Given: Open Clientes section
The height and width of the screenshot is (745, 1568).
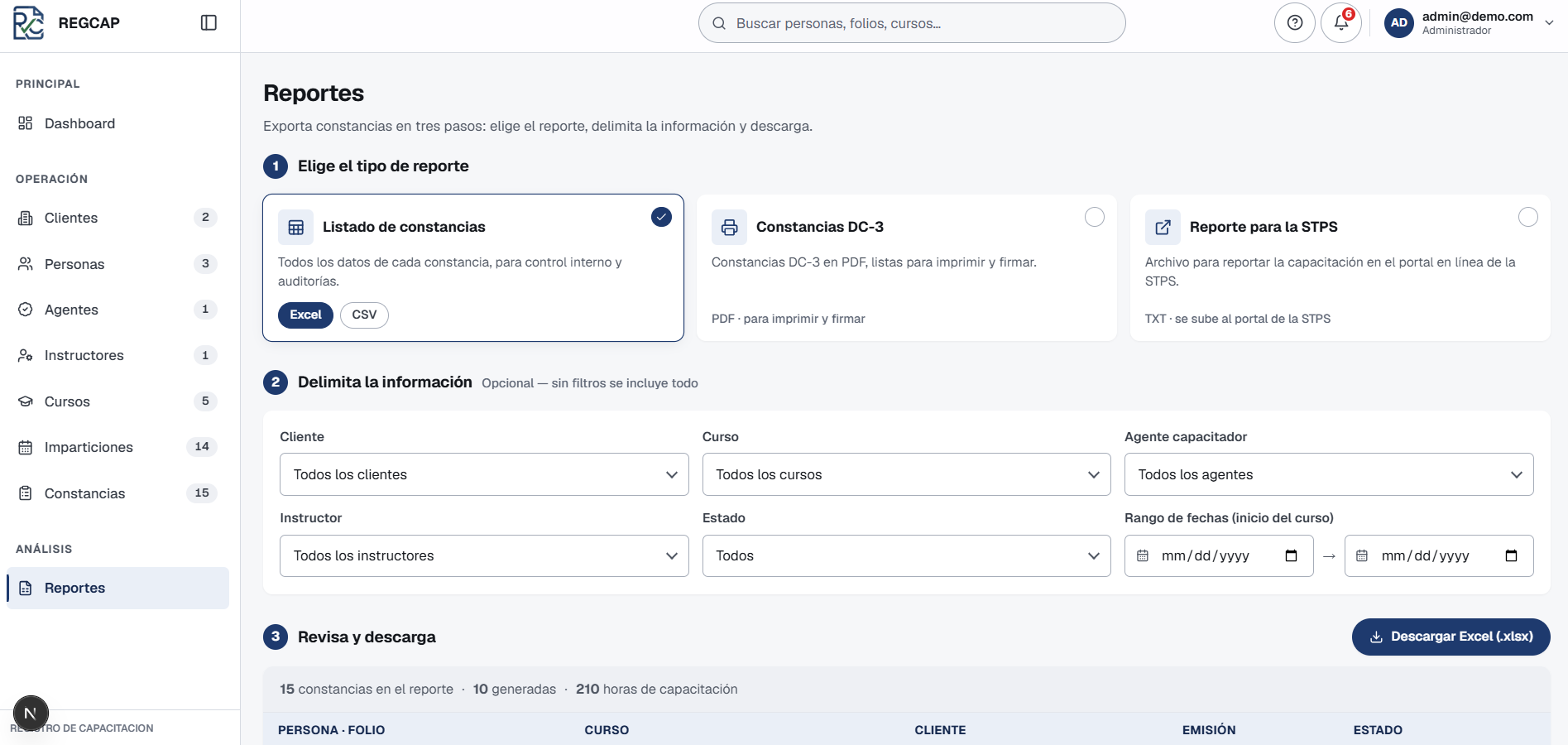Looking at the screenshot, I should [117, 218].
